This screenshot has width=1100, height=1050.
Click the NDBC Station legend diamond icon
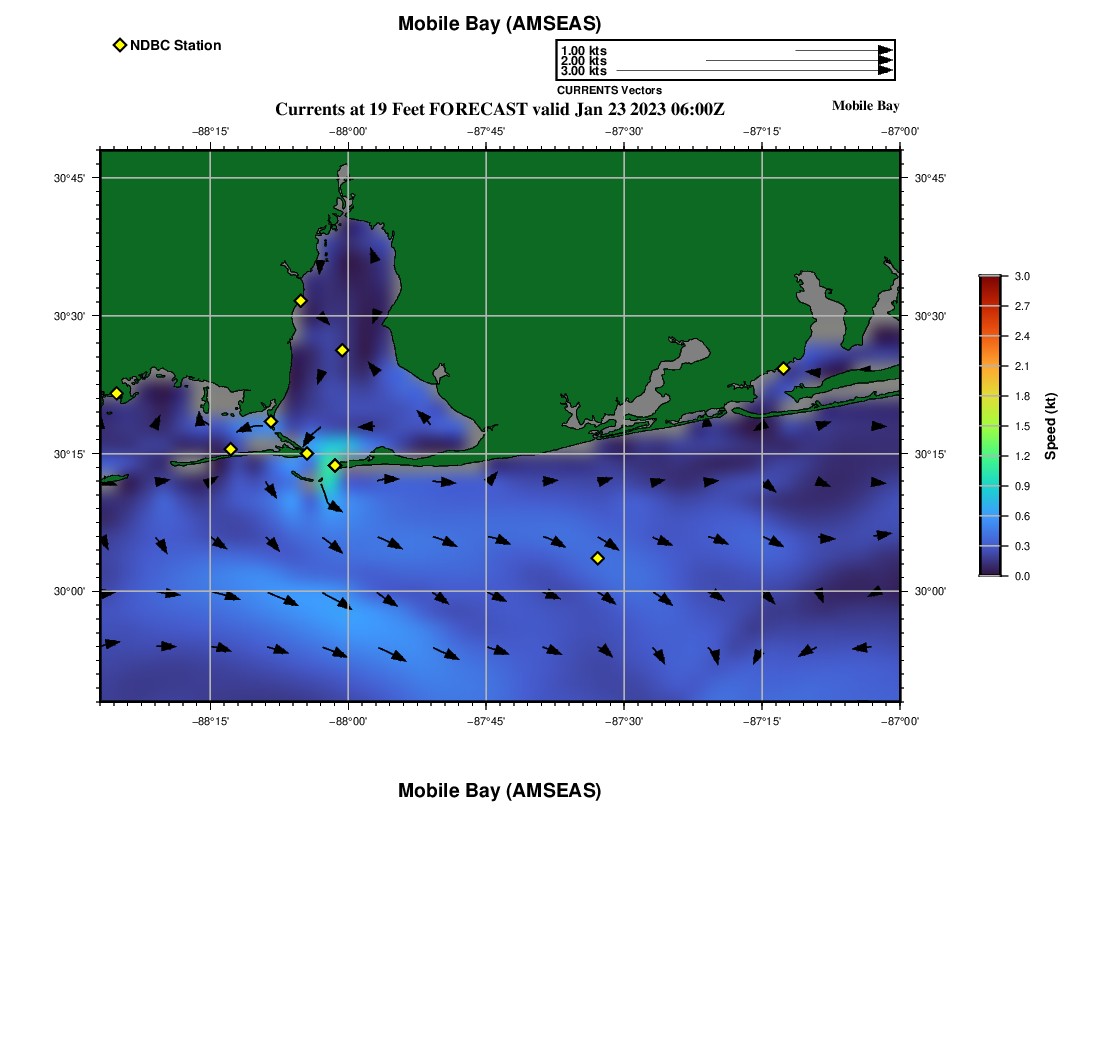tap(120, 45)
